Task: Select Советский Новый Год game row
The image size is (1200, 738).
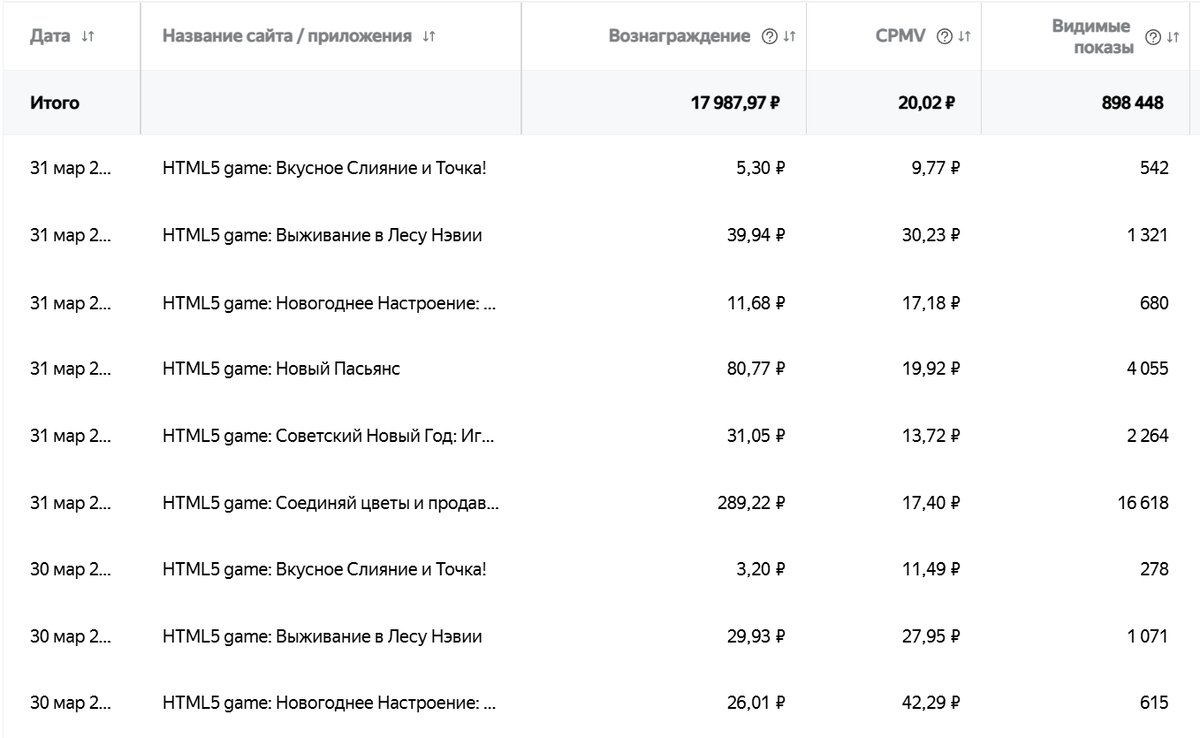Action: coord(600,436)
